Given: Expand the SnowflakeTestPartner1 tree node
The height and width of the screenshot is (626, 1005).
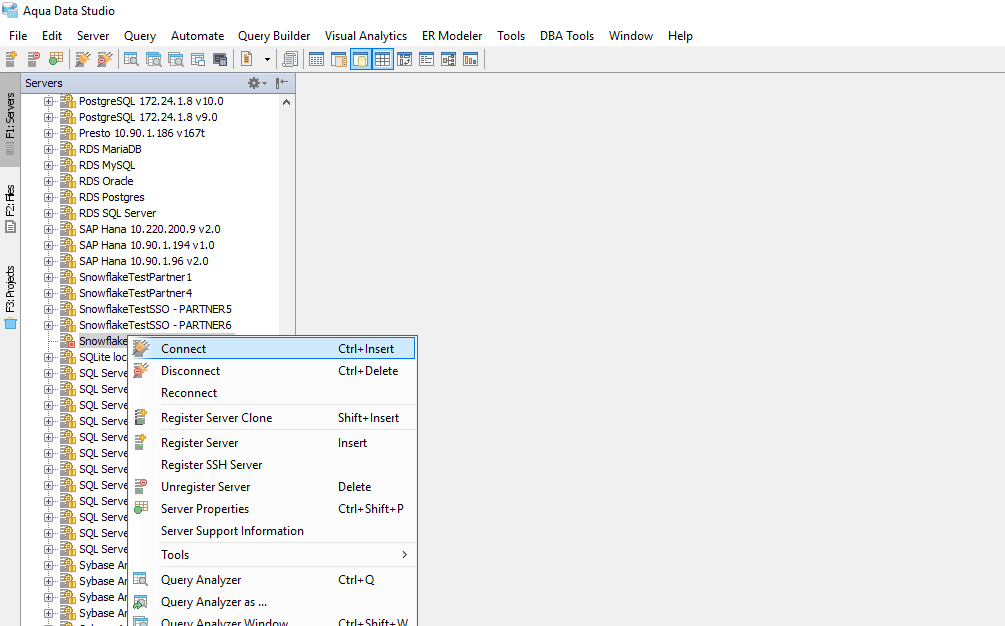Looking at the screenshot, I should point(48,277).
